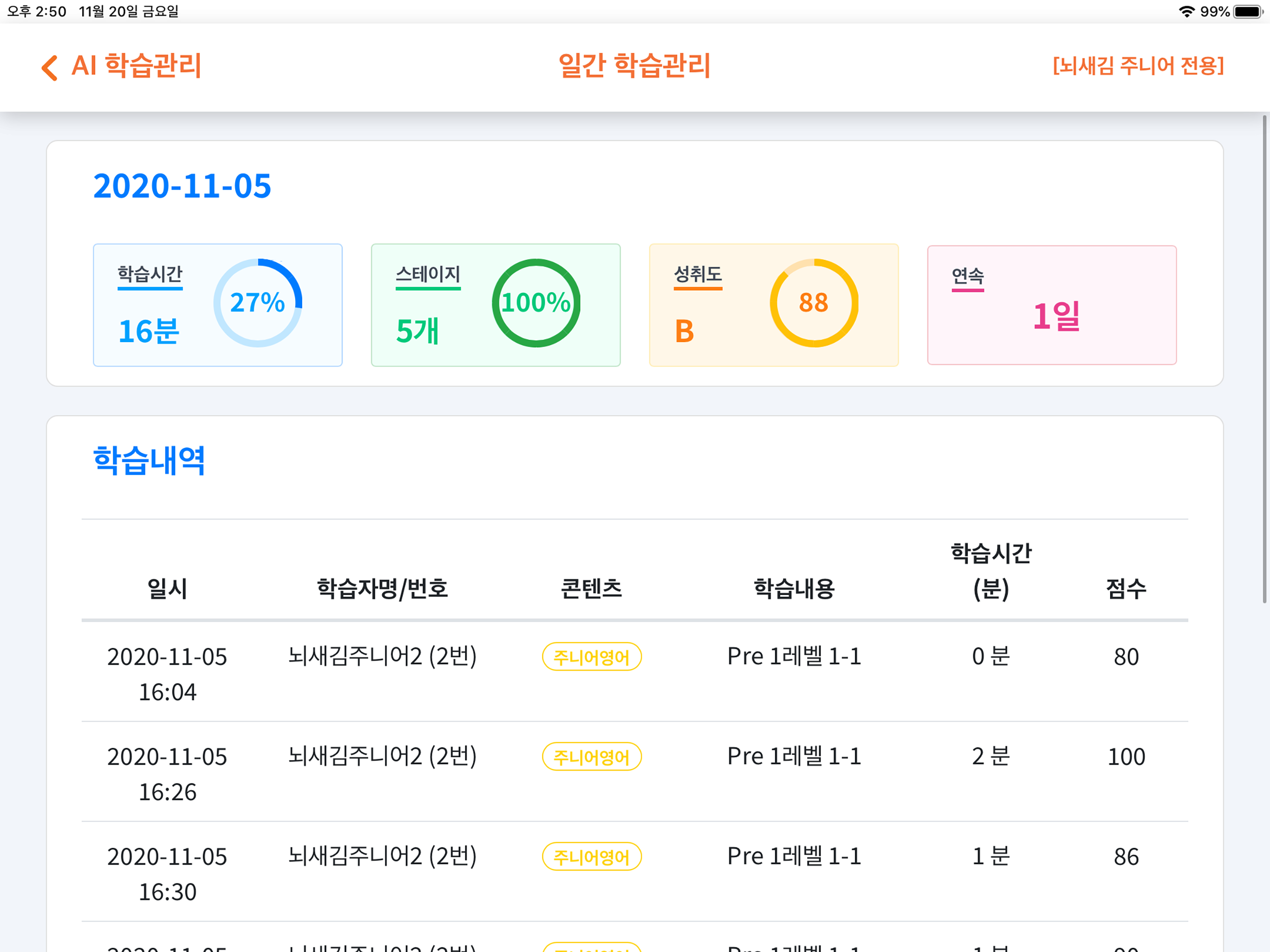Select learner name in the 16:04 row
Screen dimensions: 1270x952
[x=383, y=656]
